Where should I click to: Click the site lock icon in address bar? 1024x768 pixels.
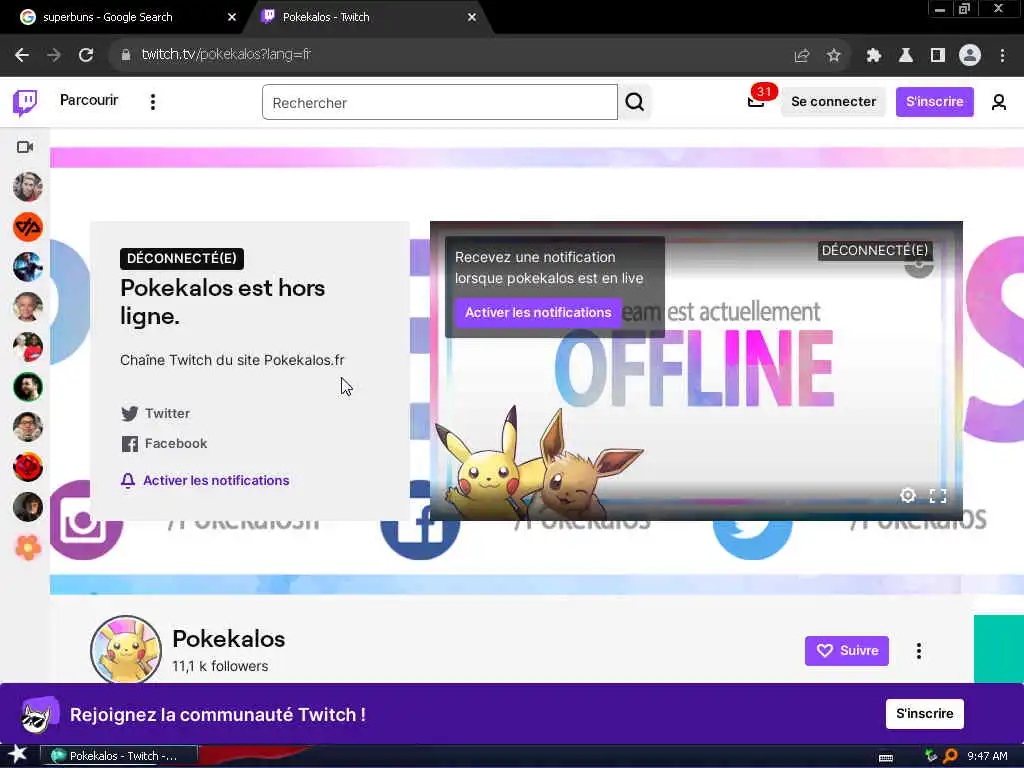125,55
